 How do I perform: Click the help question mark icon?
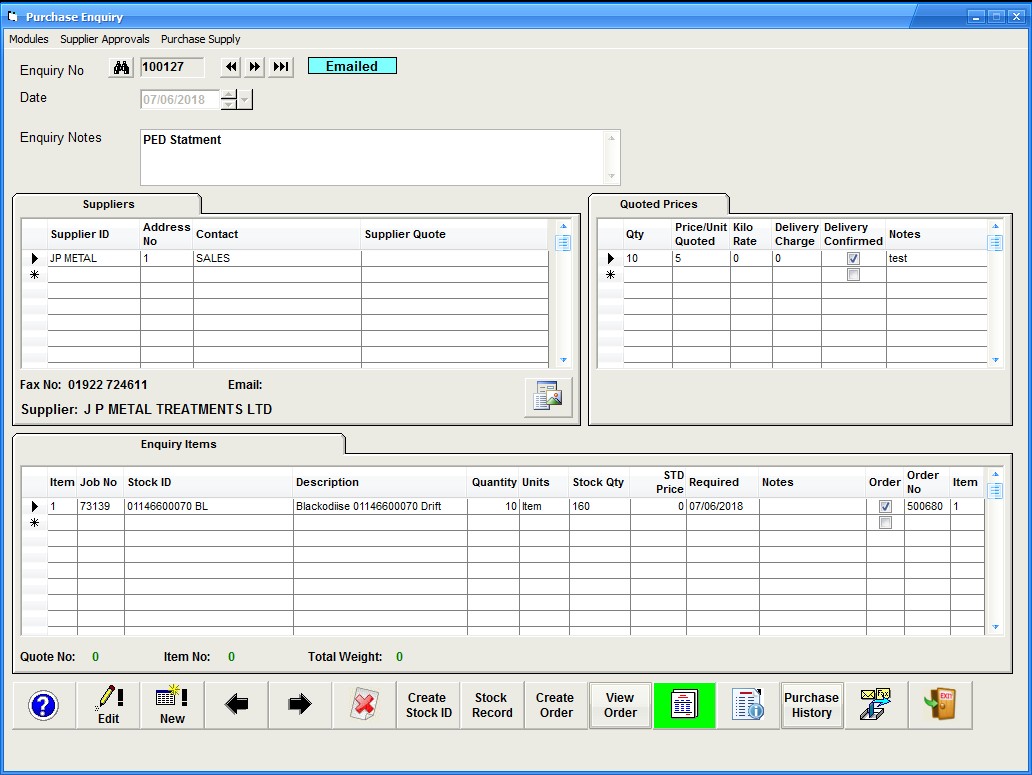44,705
